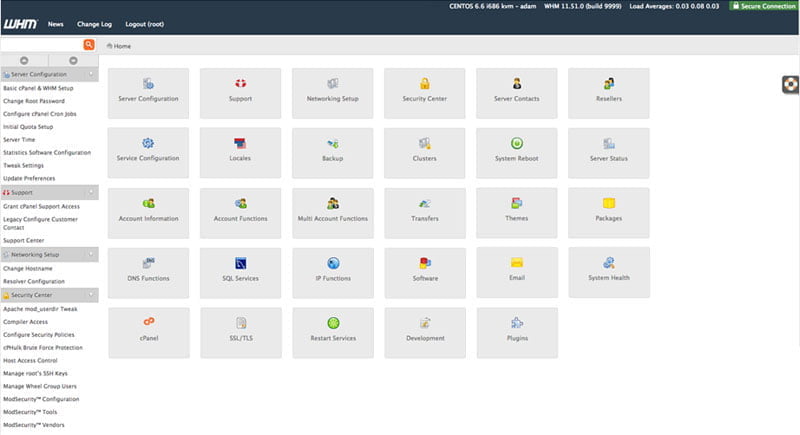
Task: Collapse the Server Configuration sidebar section
Action: (91, 74)
